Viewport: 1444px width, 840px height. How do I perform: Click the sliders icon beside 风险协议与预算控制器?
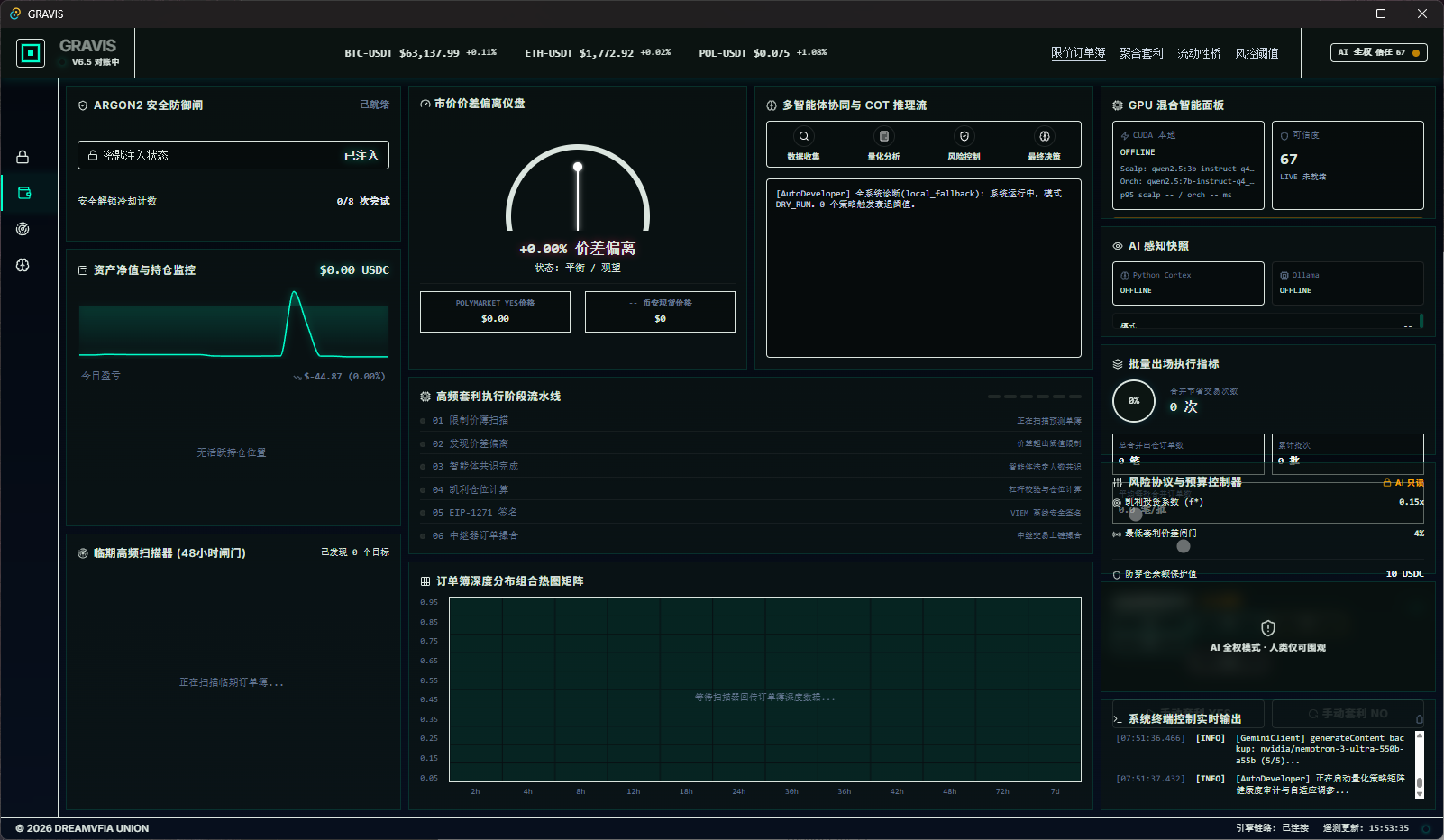click(1118, 482)
